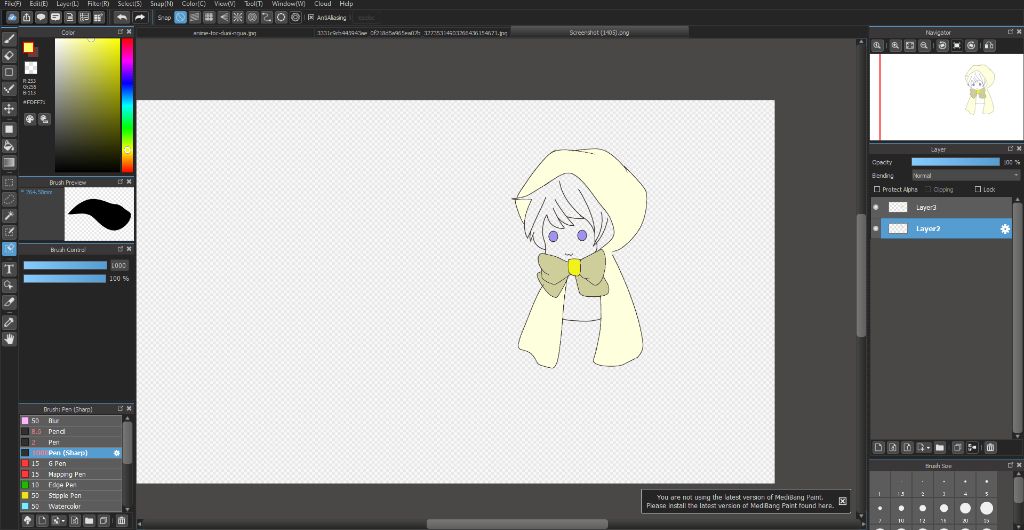Click the Redo arrow in toolbar
The image size is (1024, 530).
point(140,17)
